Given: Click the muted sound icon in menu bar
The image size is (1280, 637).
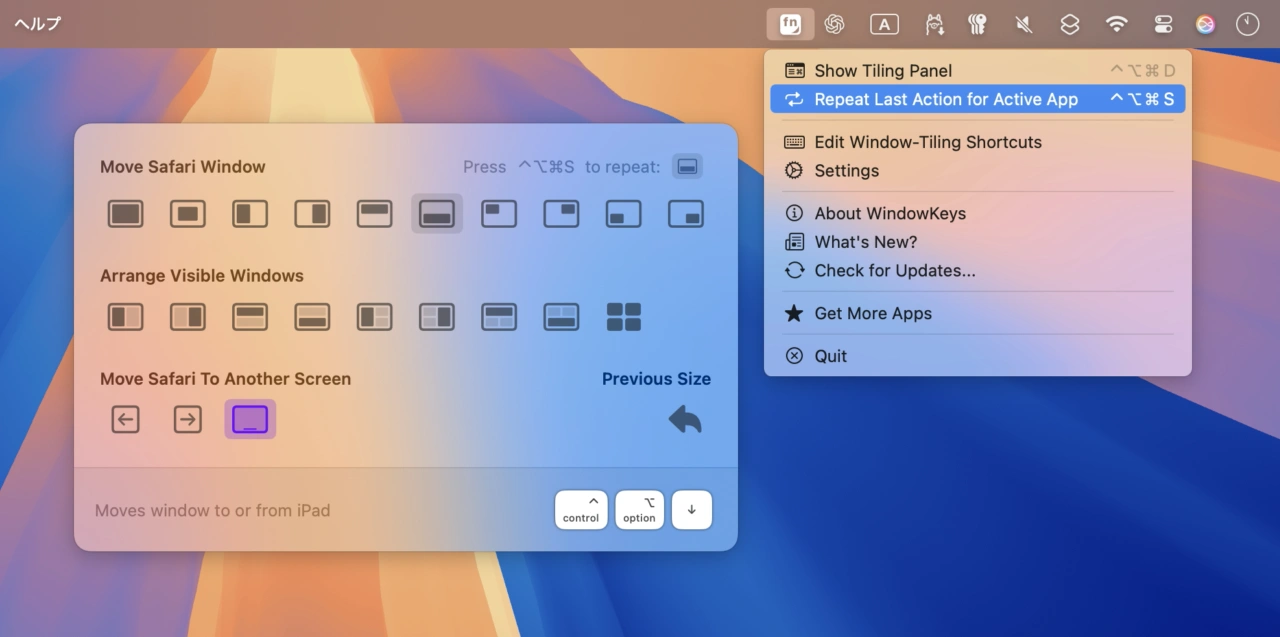Looking at the screenshot, I should (1024, 24).
